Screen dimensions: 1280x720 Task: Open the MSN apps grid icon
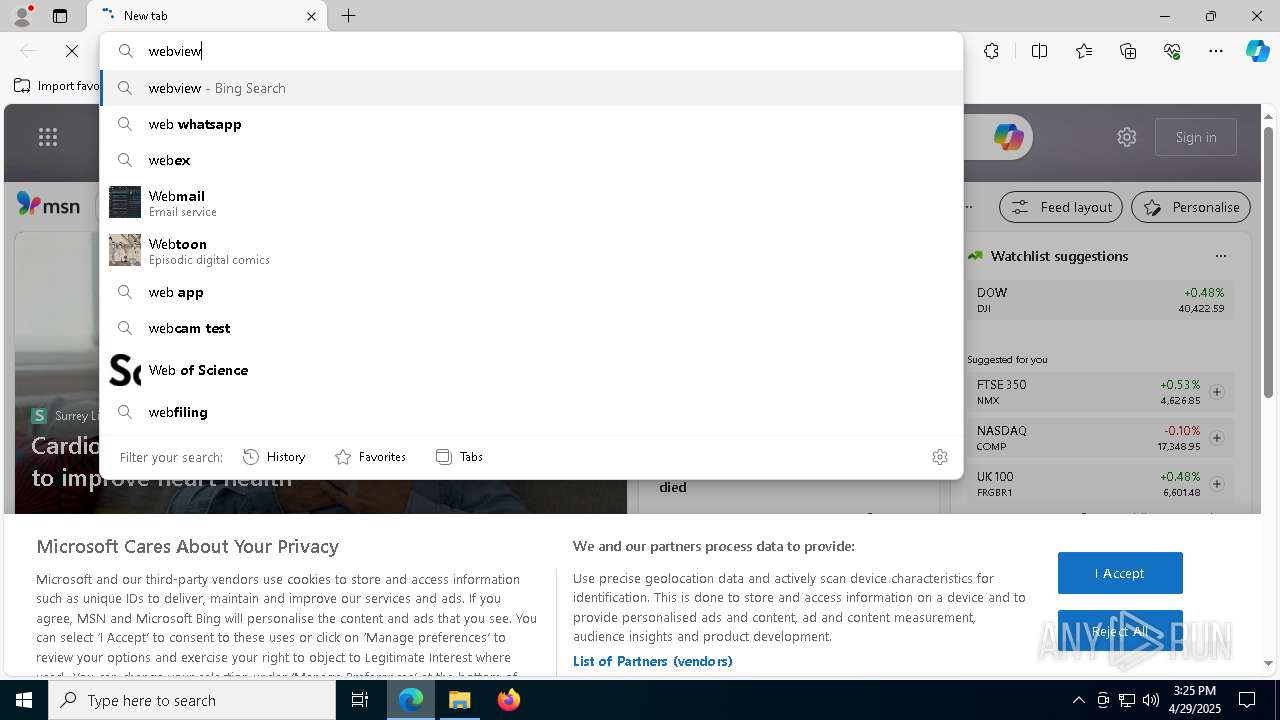click(x=48, y=137)
